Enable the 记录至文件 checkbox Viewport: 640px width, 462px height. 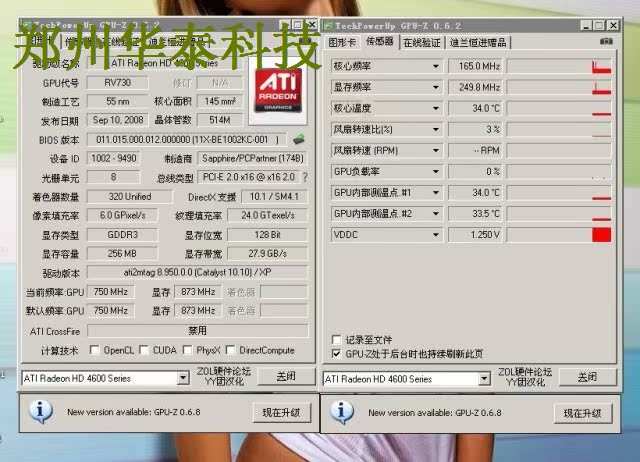pyautogui.click(x=336, y=339)
